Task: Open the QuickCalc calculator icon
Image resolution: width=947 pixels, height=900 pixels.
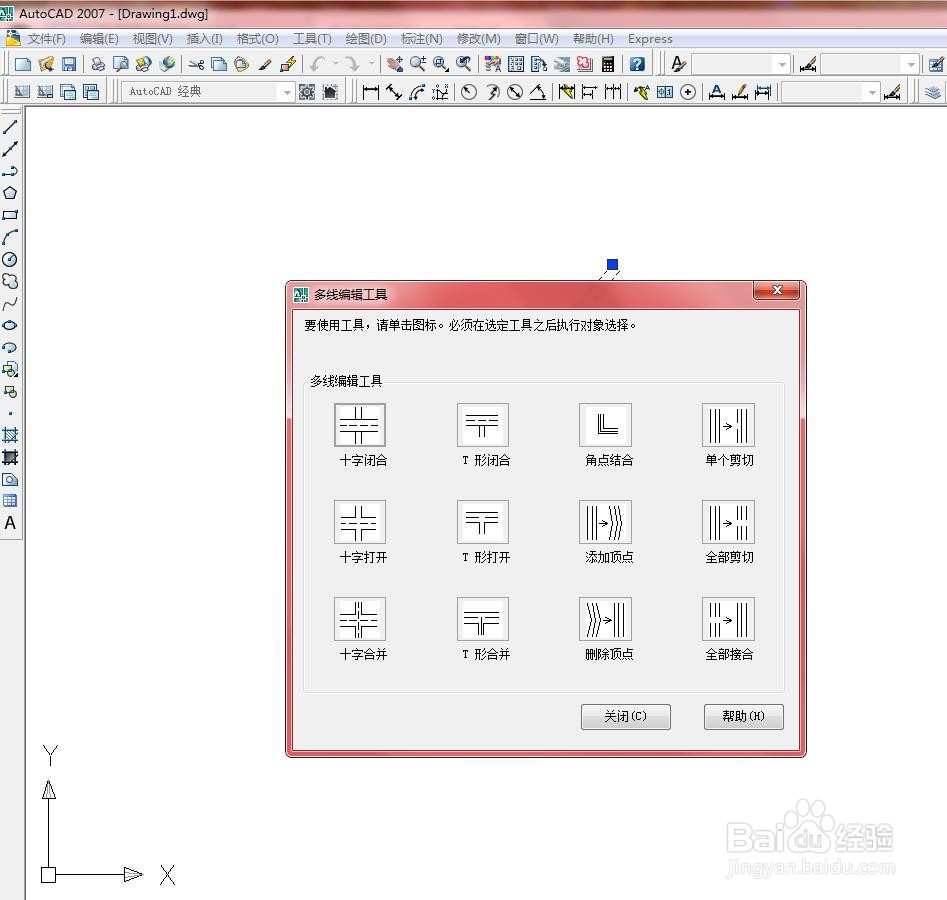Action: (608, 63)
